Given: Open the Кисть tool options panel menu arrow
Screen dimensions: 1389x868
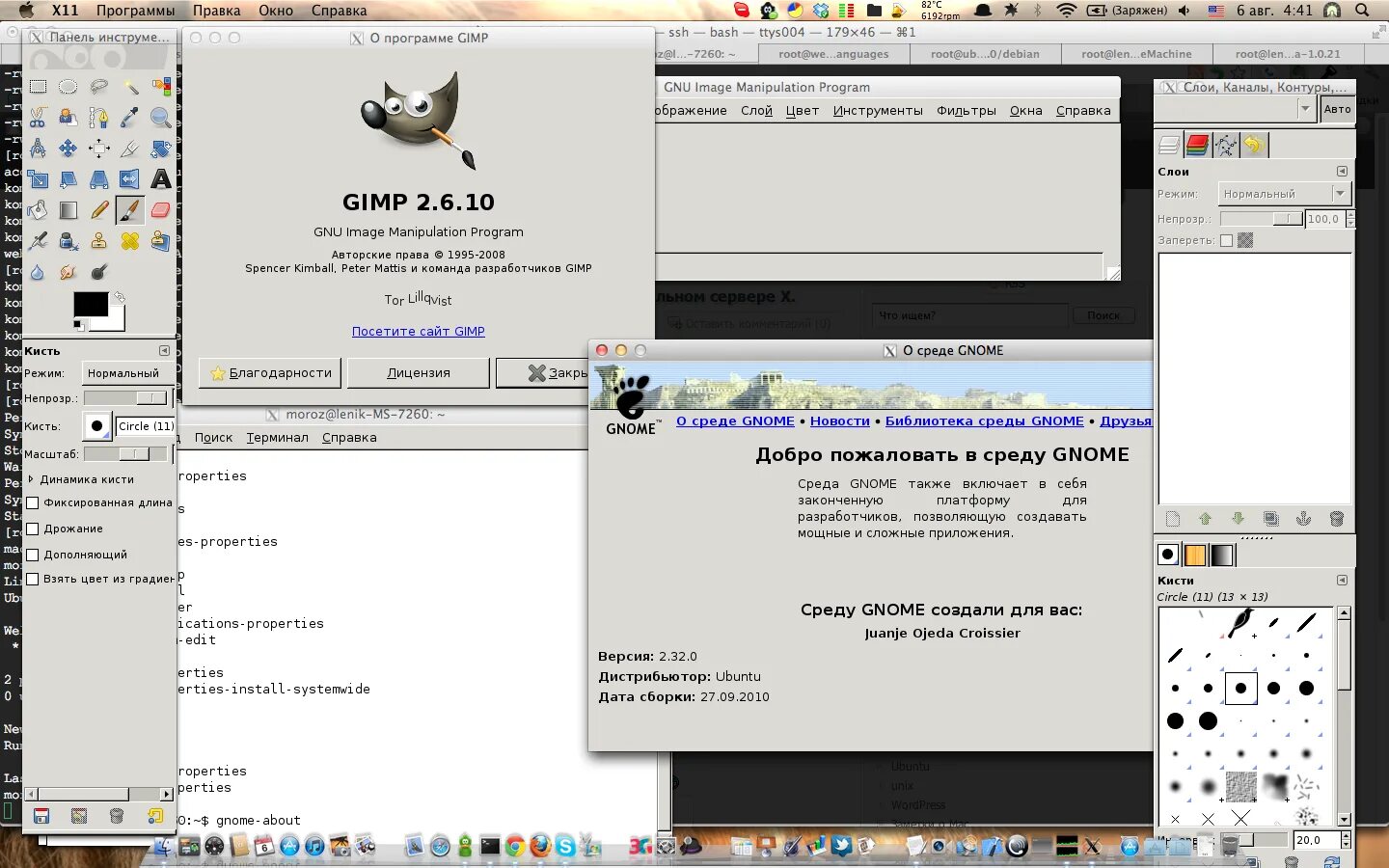Looking at the screenshot, I should coord(164,351).
